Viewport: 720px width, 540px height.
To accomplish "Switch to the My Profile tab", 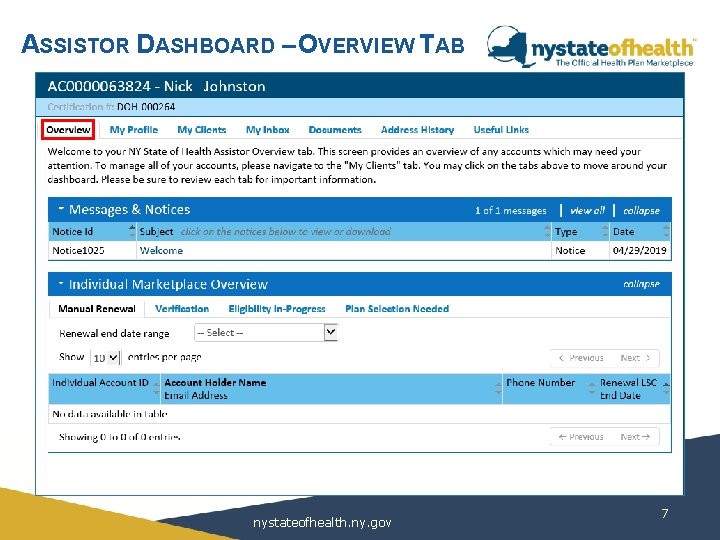I will point(134,130).
